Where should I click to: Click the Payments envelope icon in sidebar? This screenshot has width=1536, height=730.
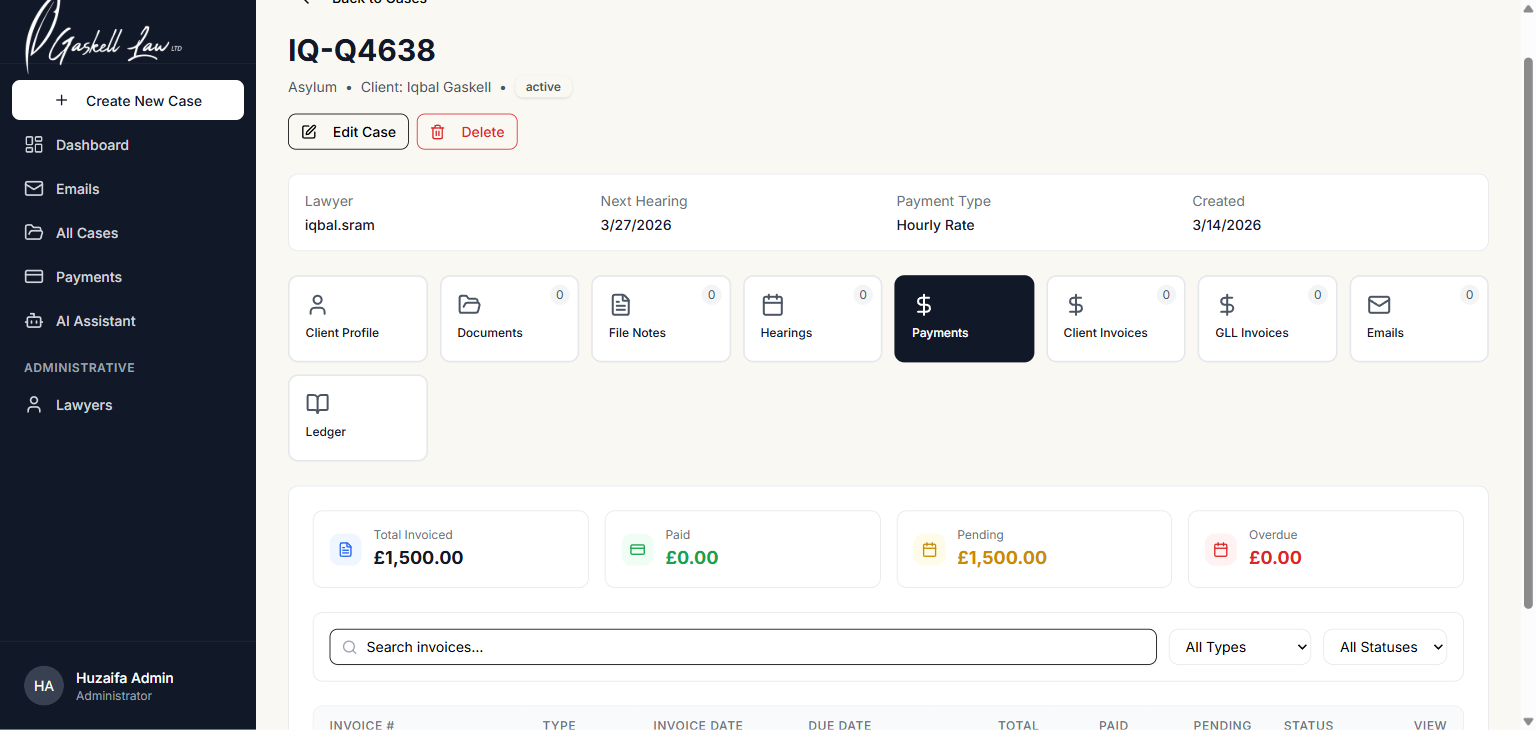tap(33, 276)
